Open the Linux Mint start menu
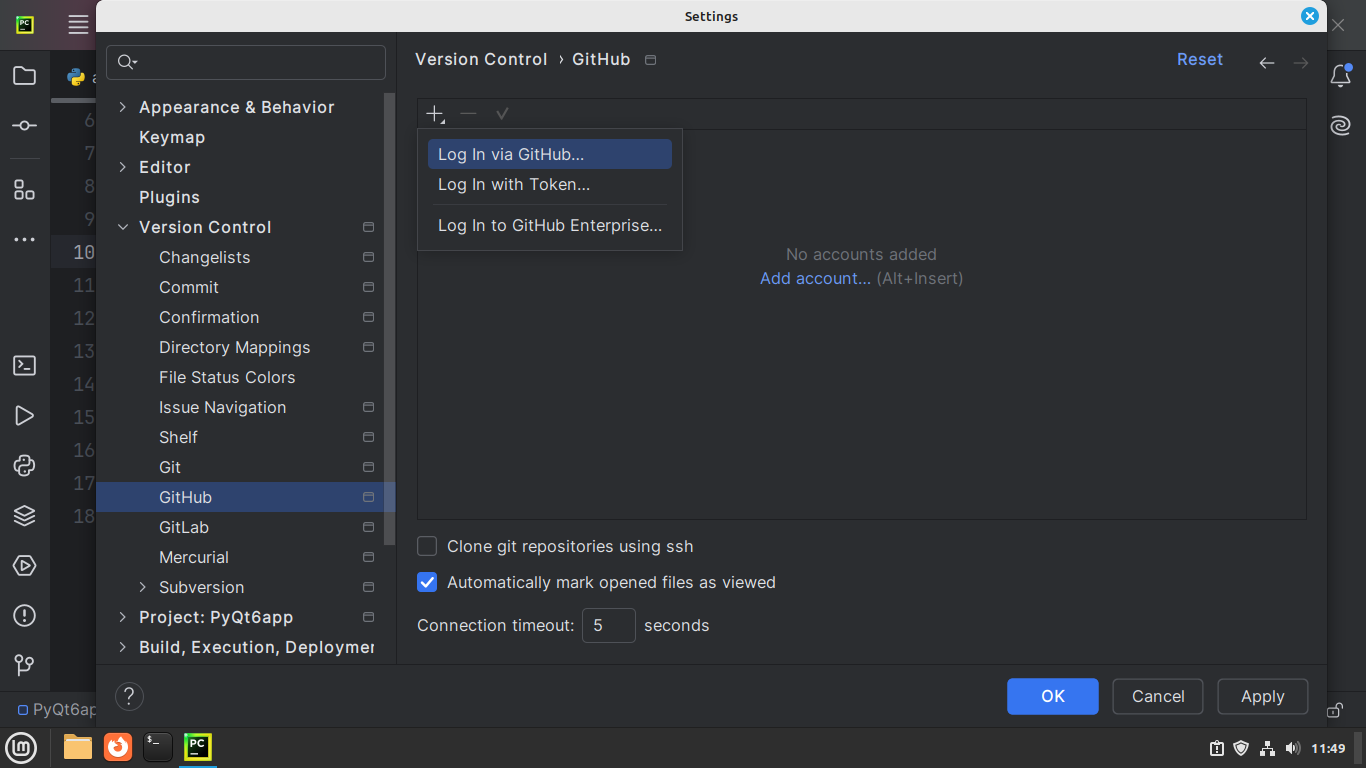 [22, 747]
